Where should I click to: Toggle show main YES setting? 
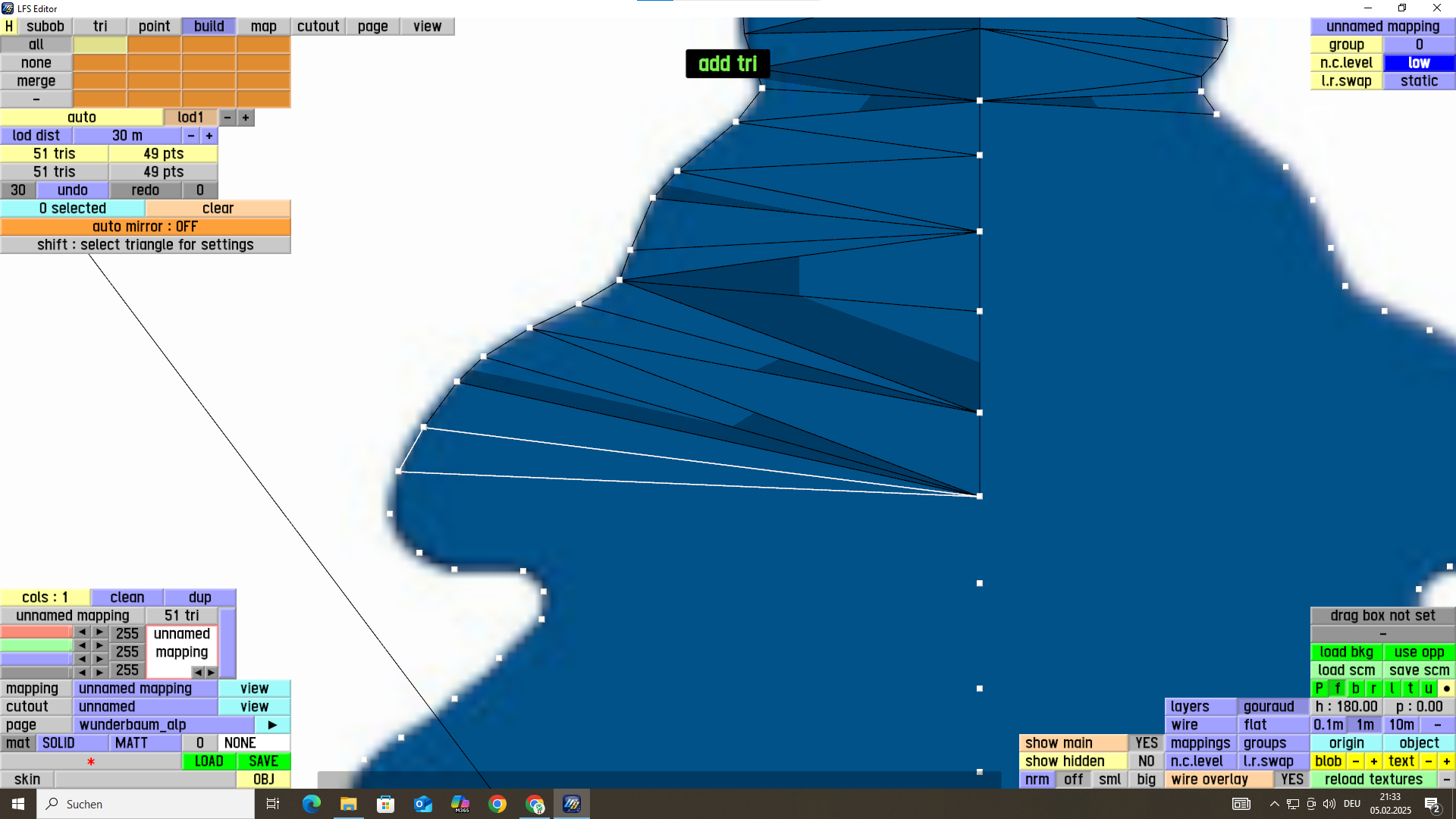tap(1146, 743)
